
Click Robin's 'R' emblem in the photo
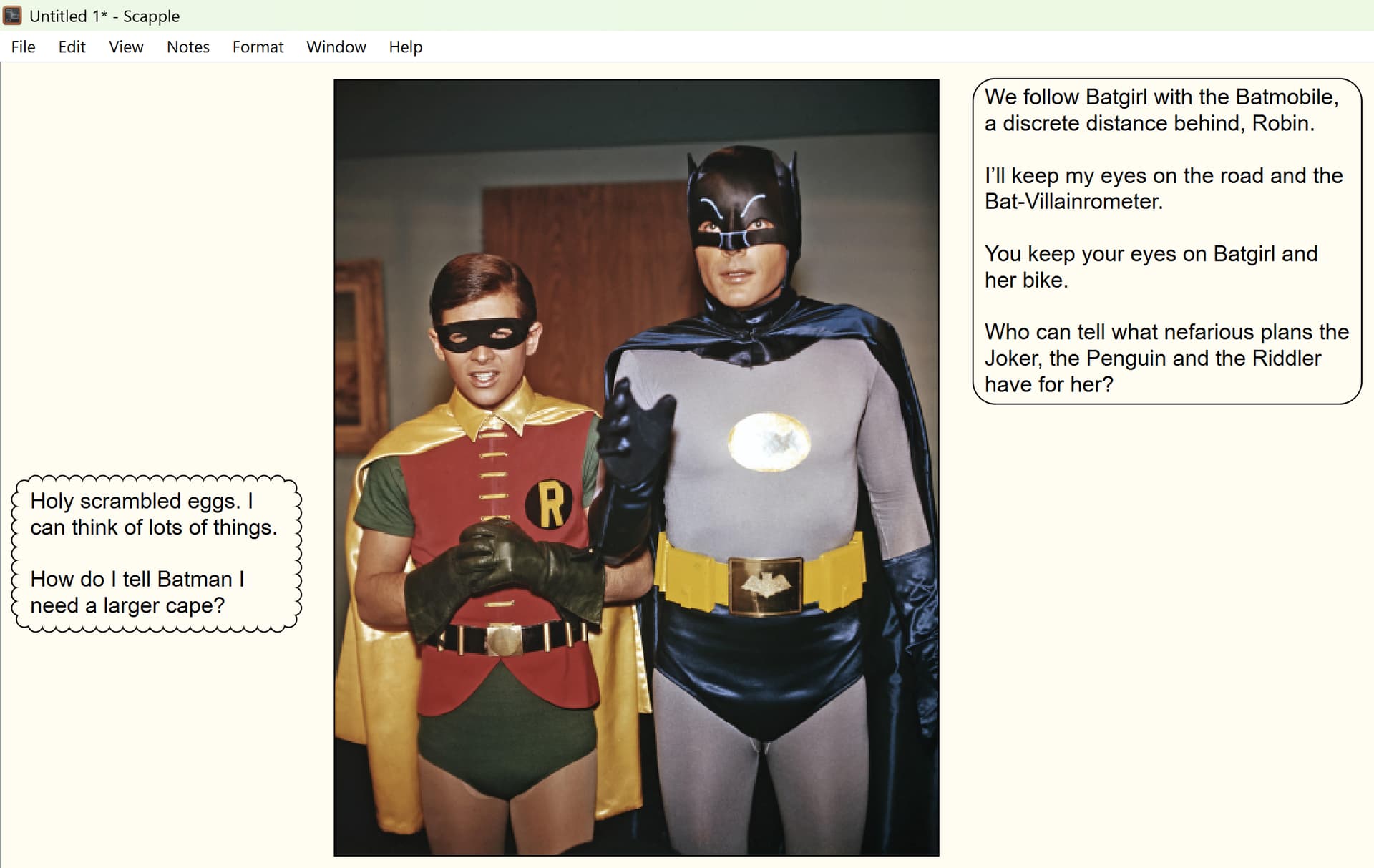point(550,504)
